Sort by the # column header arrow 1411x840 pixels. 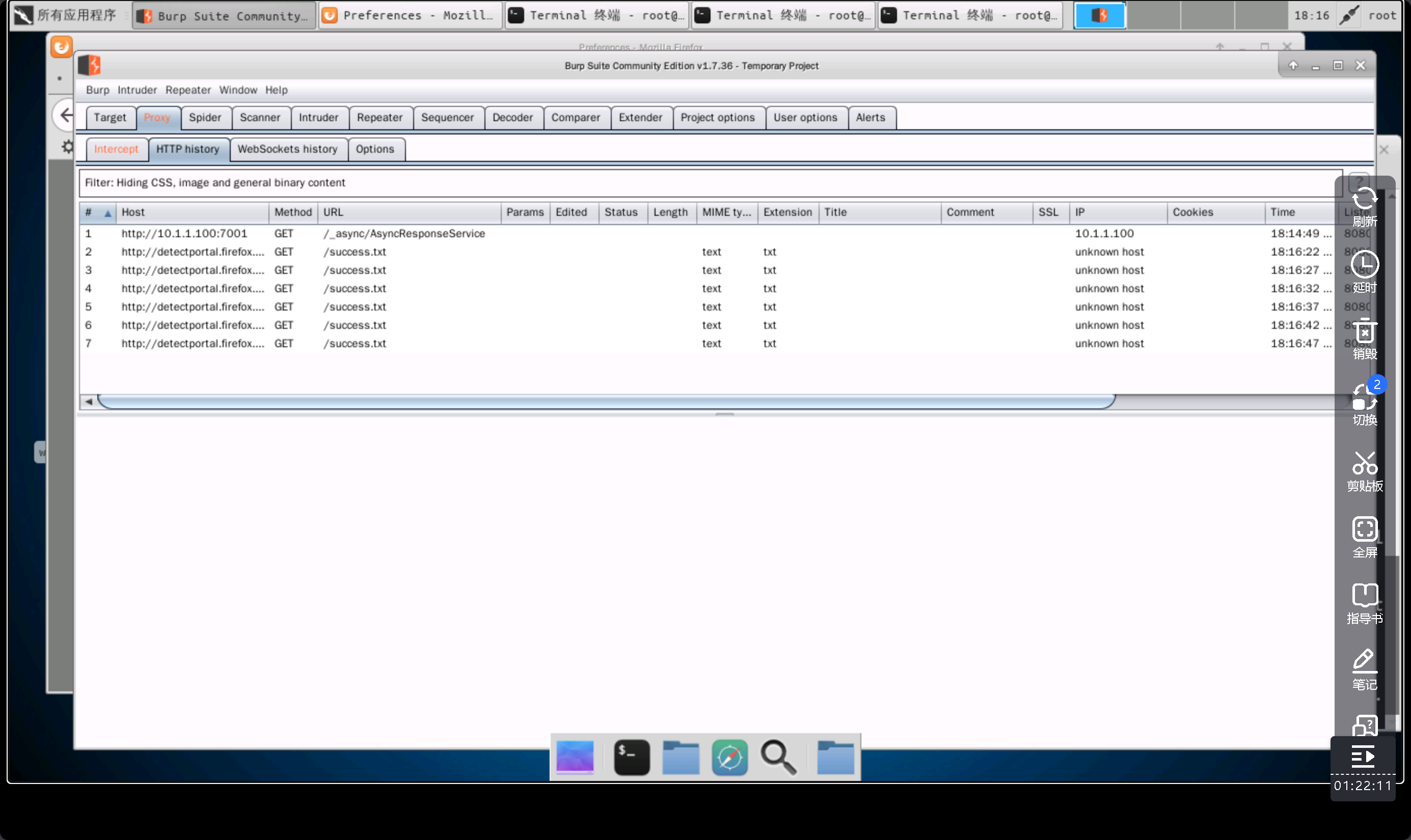[107, 213]
